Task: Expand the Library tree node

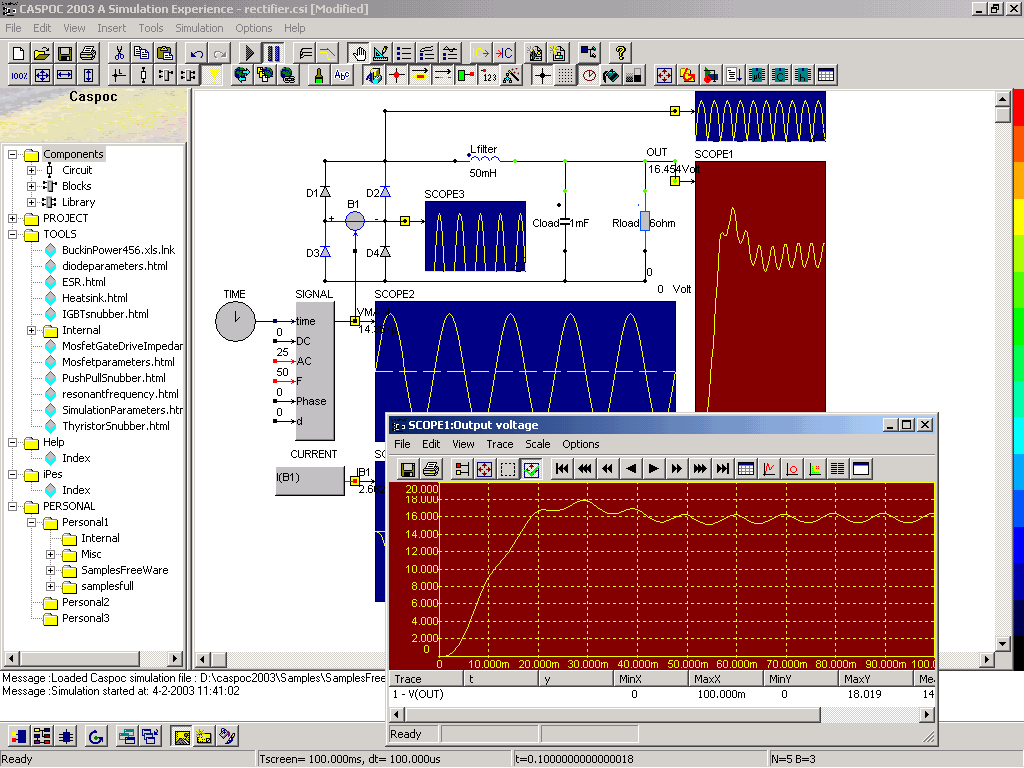Action: tap(31, 202)
